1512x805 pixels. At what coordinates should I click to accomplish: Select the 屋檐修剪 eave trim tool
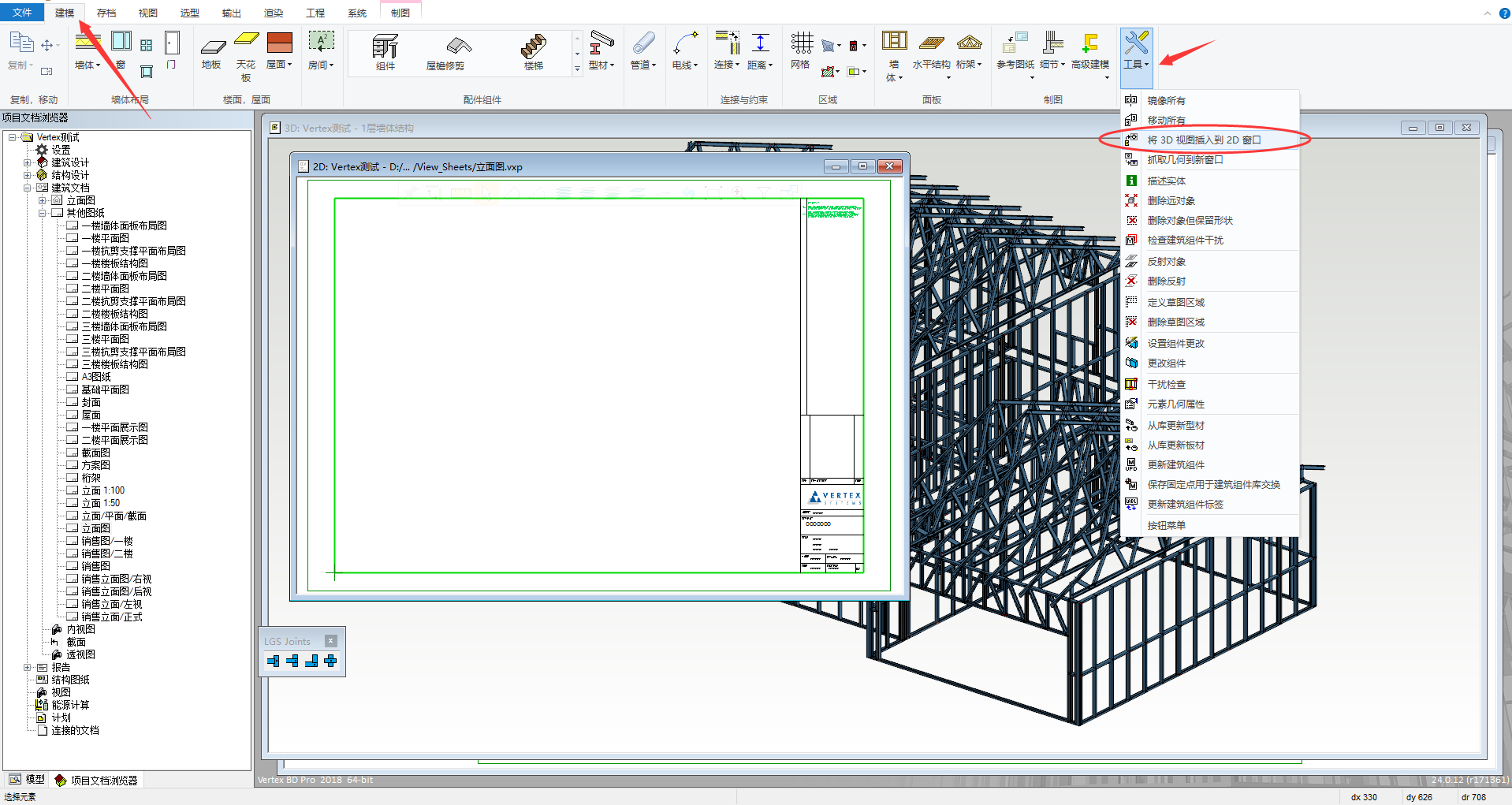(x=445, y=52)
